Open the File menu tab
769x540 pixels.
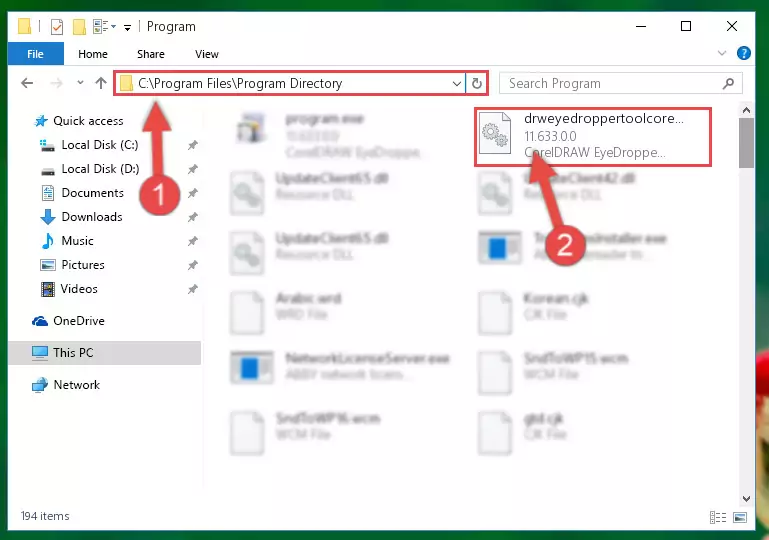pyautogui.click(x=35, y=54)
